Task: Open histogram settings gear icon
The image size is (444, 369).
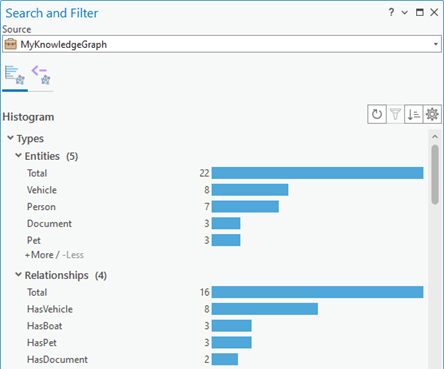Action: coord(432,114)
